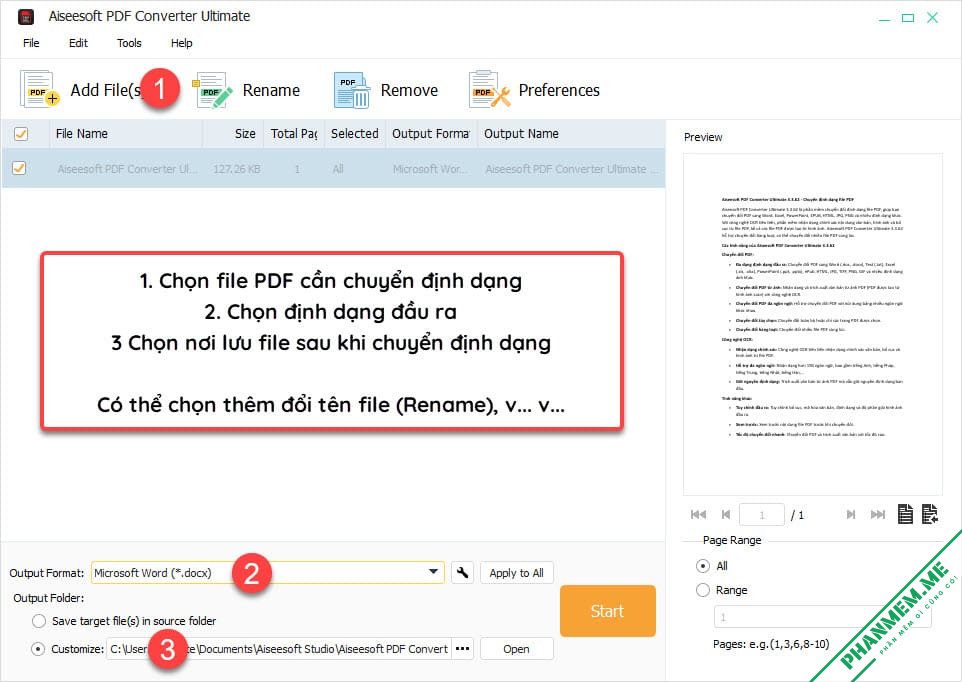Click the Preferences label in toolbar
Image resolution: width=962 pixels, height=682 pixels.
559,90
